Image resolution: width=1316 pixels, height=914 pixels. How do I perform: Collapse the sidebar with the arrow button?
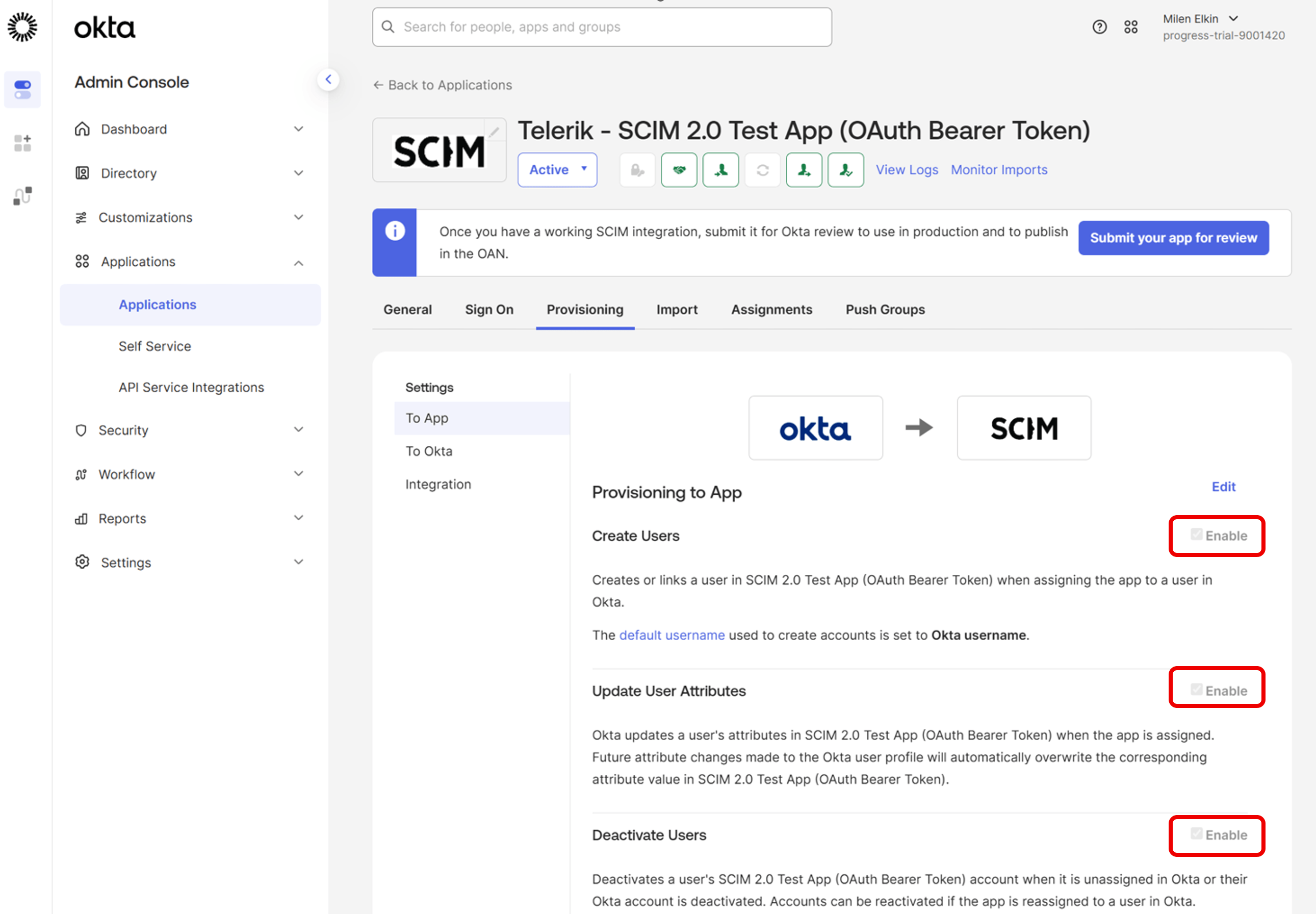tap(328, 80)
